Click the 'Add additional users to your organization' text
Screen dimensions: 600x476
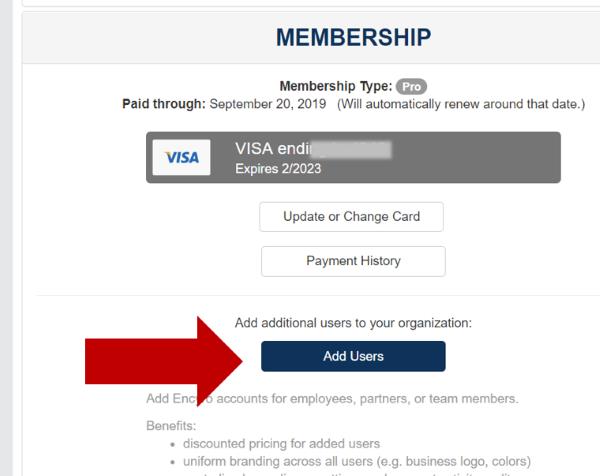coord(353,323)
